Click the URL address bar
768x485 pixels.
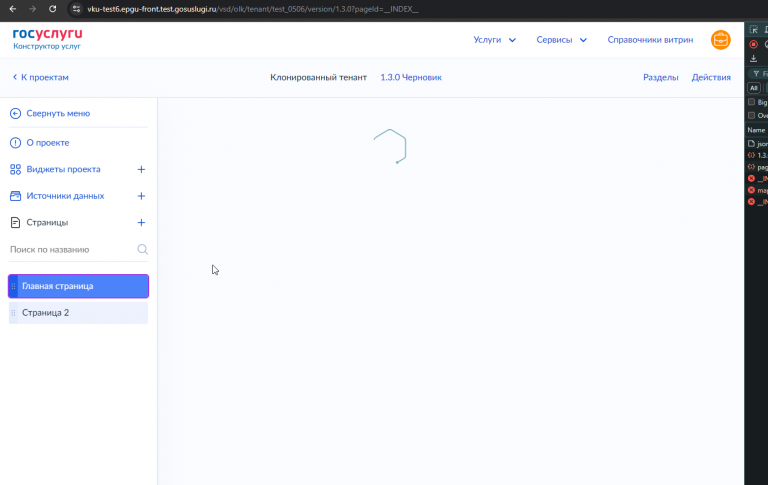tap(253, 9)
